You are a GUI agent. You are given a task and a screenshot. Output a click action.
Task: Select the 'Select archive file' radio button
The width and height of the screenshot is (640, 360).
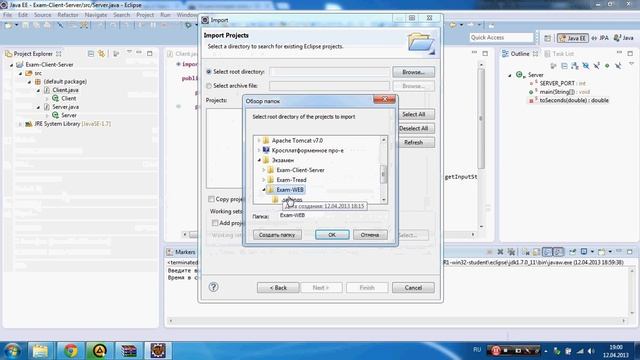209,86
